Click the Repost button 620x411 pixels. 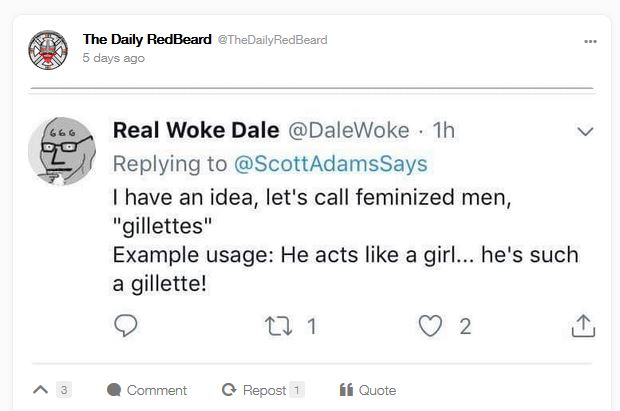tap(254, 390)
